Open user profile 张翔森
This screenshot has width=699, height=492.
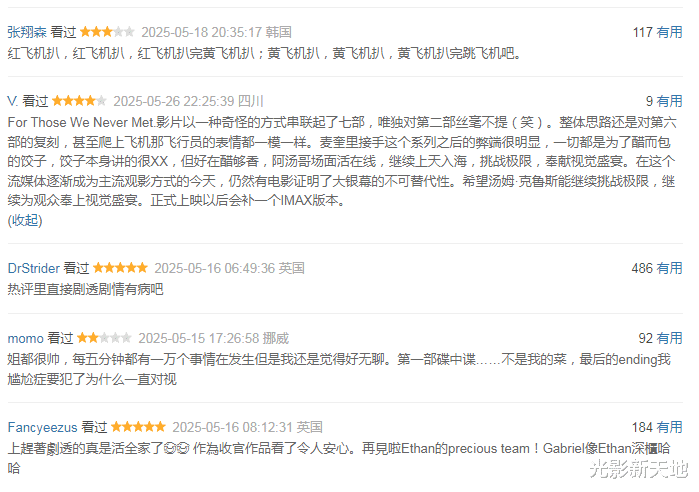click(27, 32)
